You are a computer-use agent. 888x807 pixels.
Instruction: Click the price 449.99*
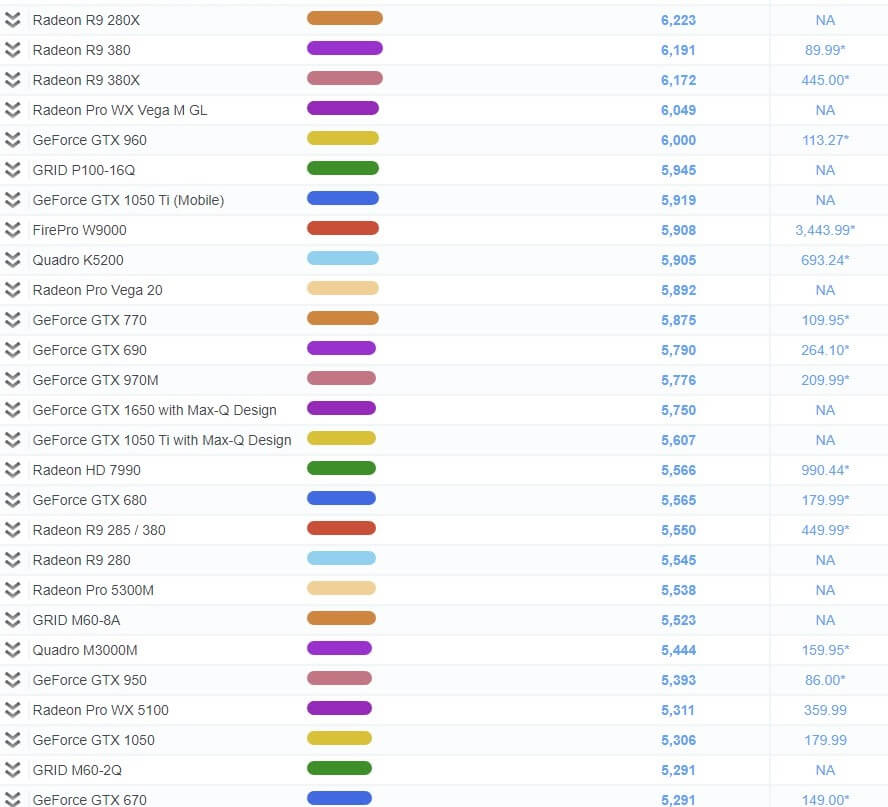tap(825, 531)
